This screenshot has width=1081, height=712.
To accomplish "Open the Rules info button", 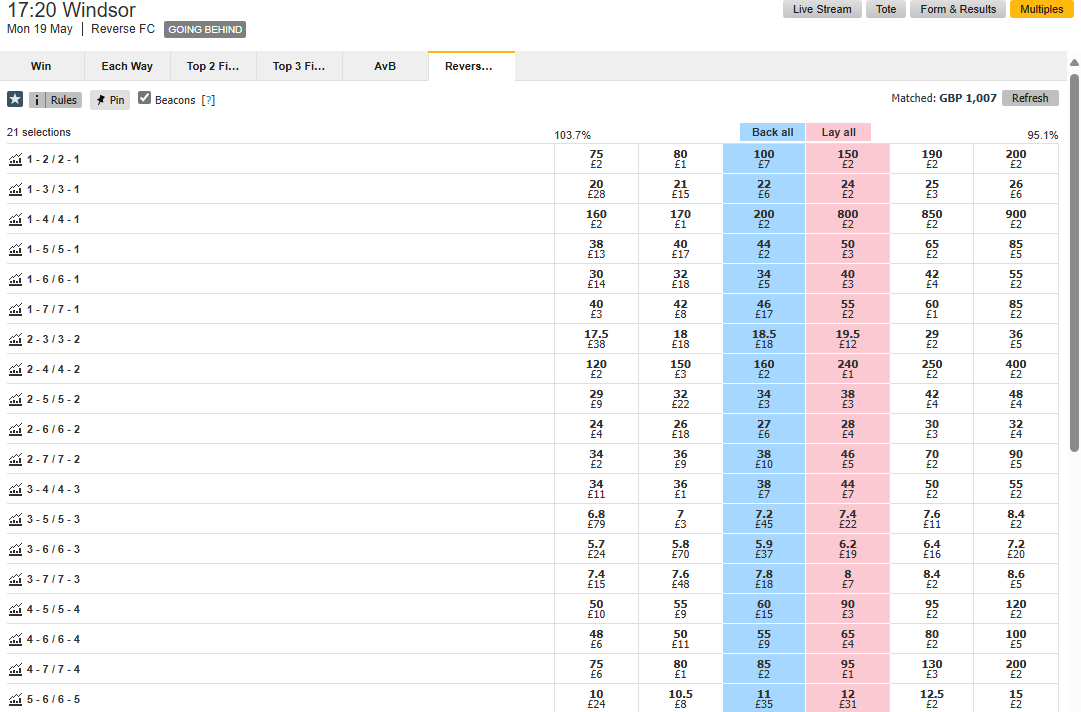I will pyautogui.click(x=55, y=100).
